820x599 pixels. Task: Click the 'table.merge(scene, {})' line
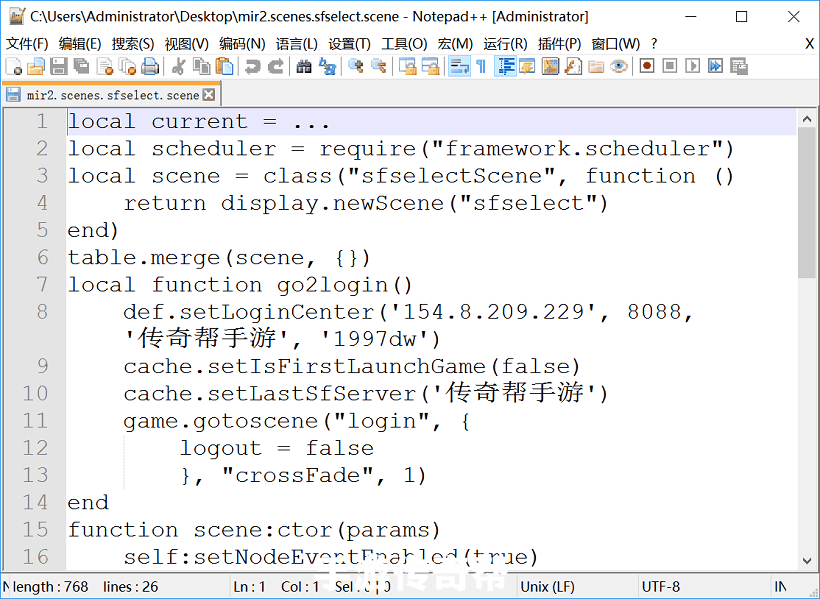point(219,258)
